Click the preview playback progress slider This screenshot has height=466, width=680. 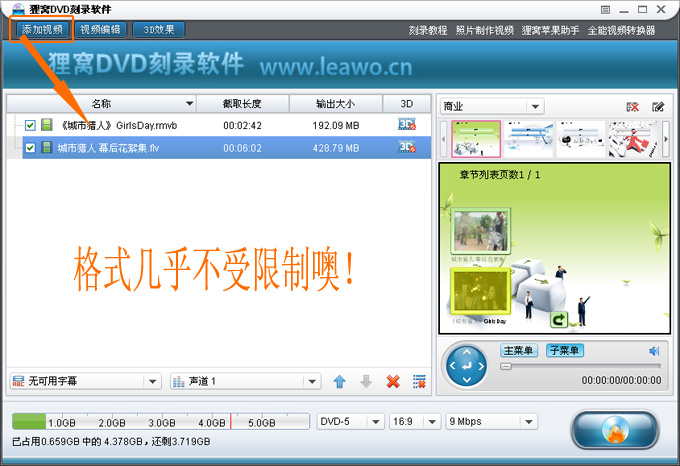580,366
